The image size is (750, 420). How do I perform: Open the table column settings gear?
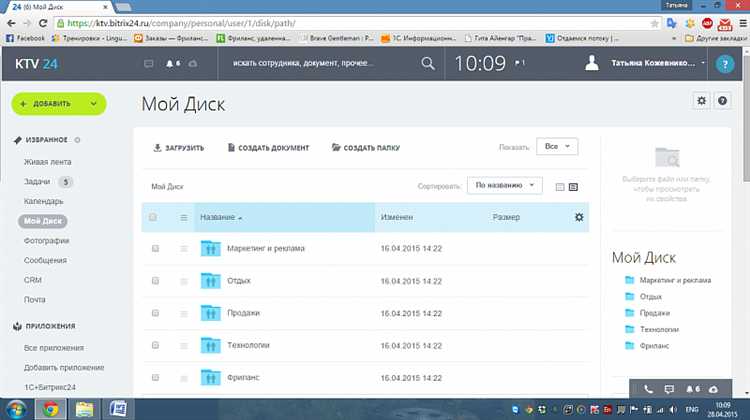tap(579, 217)
